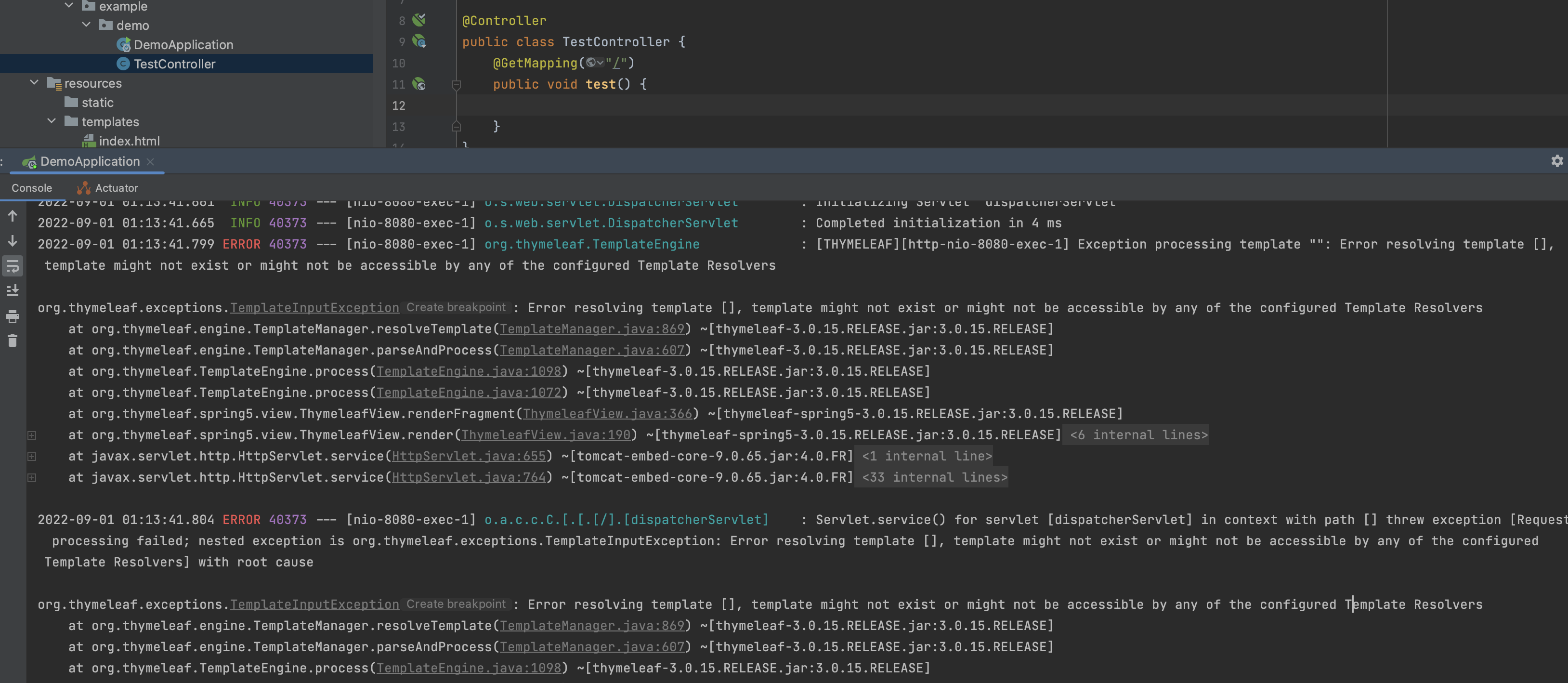Click the ERROR label at timestamp 01:13:41.799
This screenshot has width=1568, height=683.
tap(241, 244)
